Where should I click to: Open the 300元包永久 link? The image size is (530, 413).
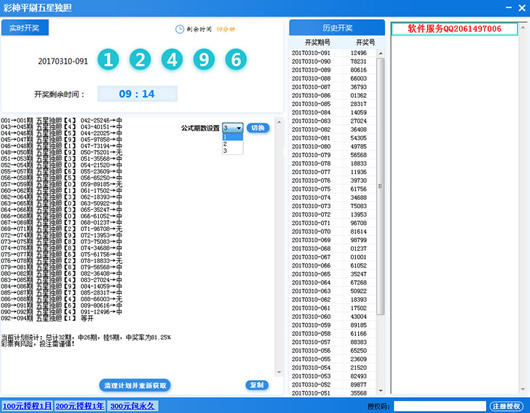coord(132,406)
